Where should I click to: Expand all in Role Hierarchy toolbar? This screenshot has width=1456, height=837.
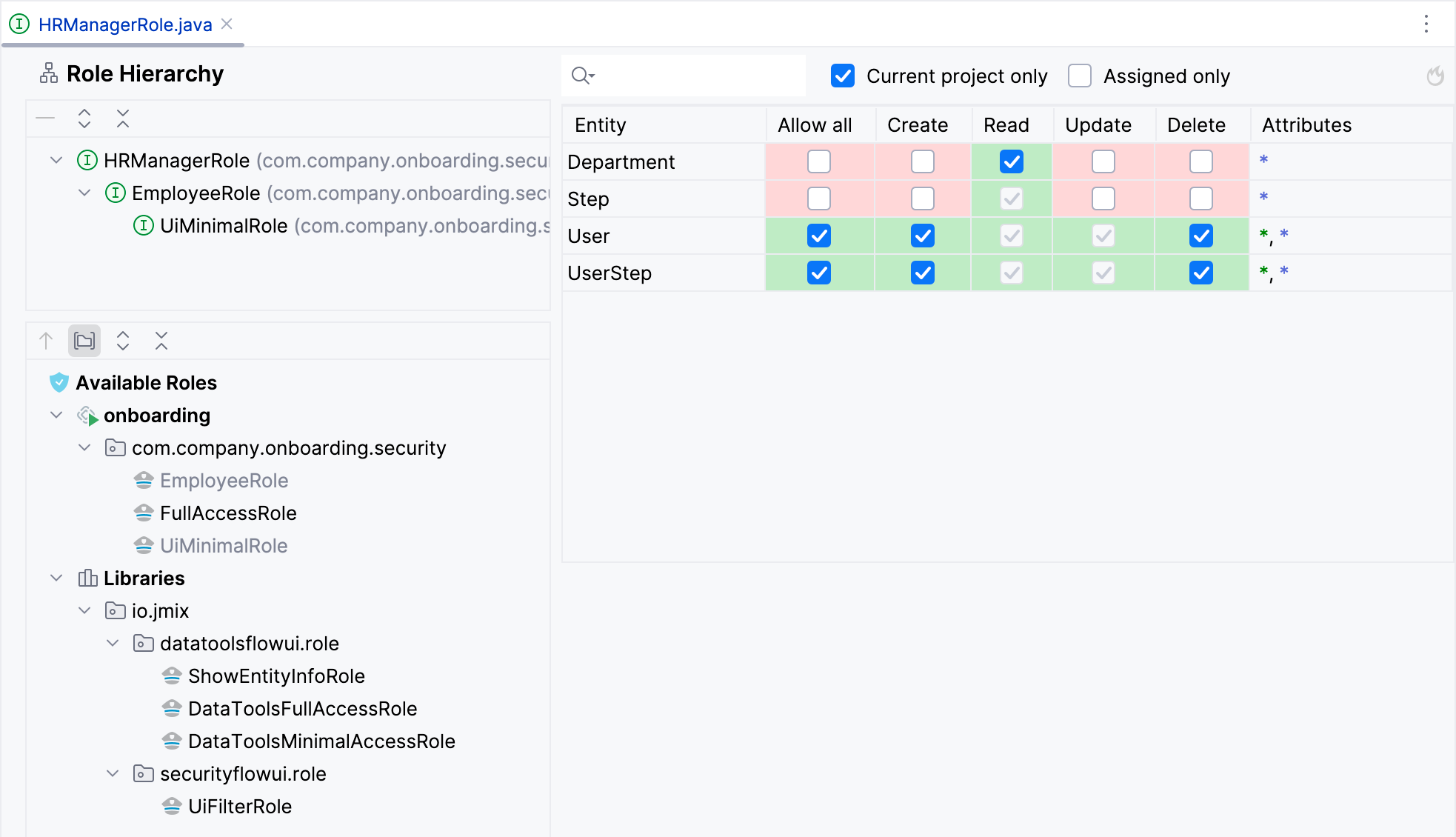[x=84, y=119]
